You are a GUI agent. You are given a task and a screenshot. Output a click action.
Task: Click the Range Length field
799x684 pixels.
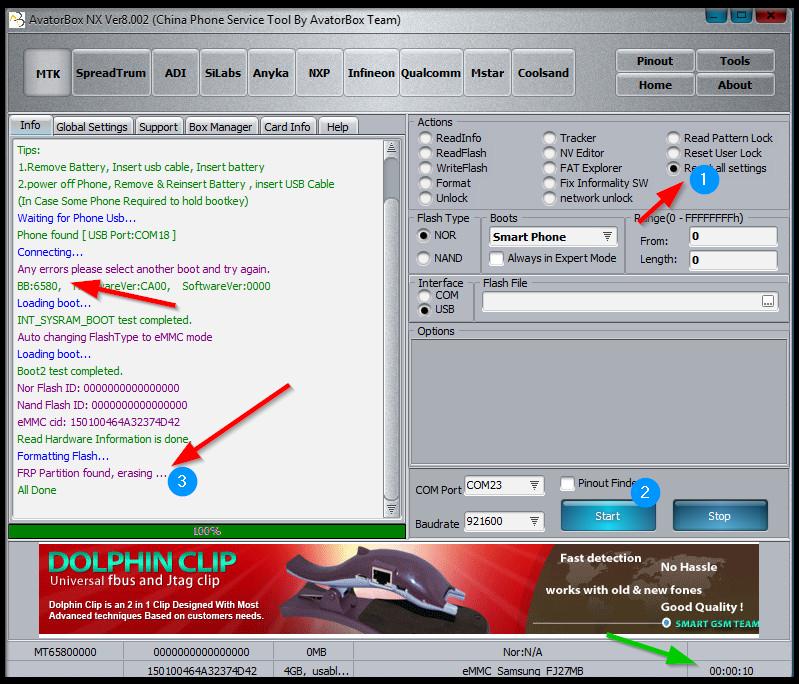pyautogui.click(x=733, y=260)
